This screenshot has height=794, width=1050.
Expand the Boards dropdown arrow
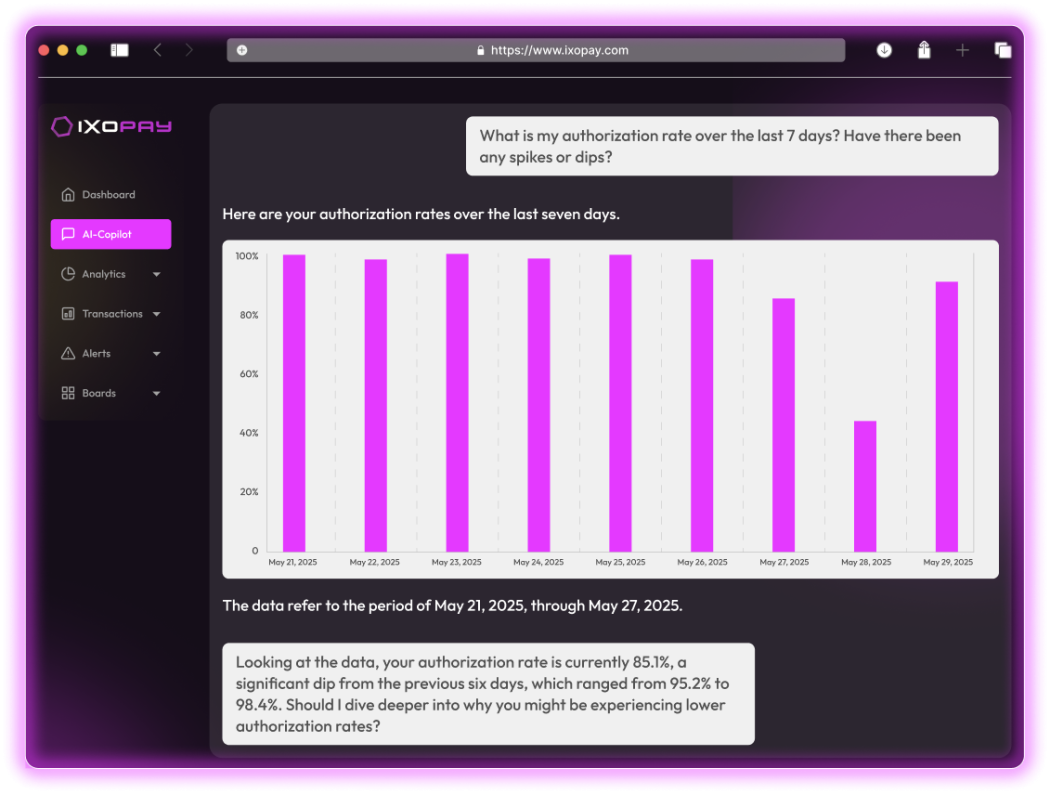(x=157, y=394)
